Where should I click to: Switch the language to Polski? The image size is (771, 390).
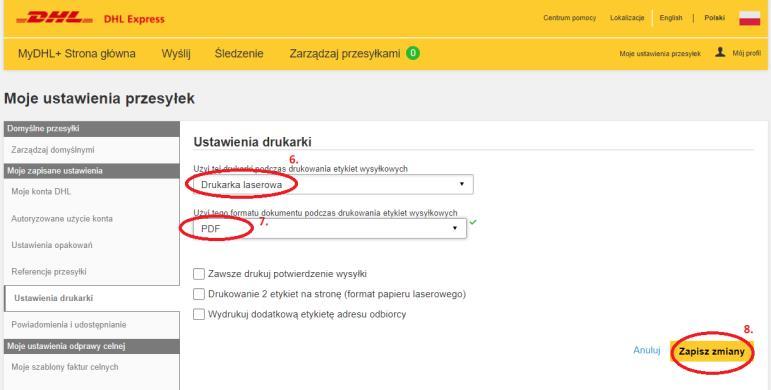click(714, 18)
